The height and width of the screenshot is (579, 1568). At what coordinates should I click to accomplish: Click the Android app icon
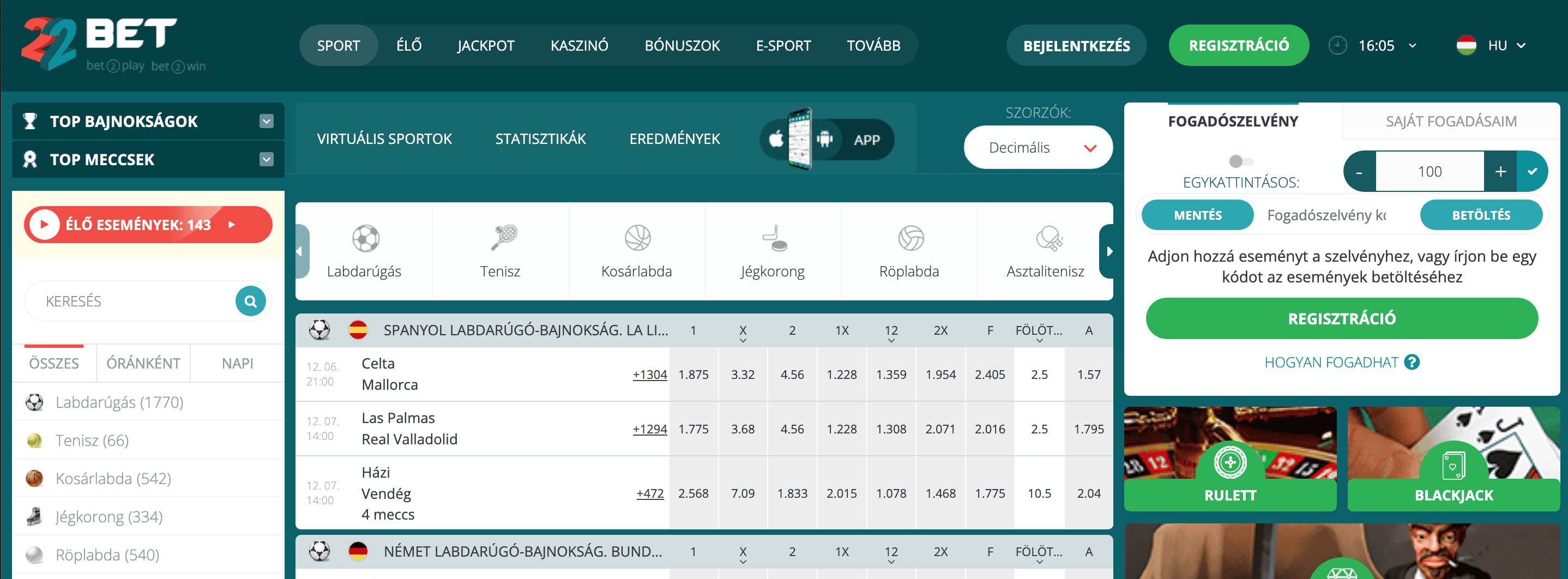point(825,140)
